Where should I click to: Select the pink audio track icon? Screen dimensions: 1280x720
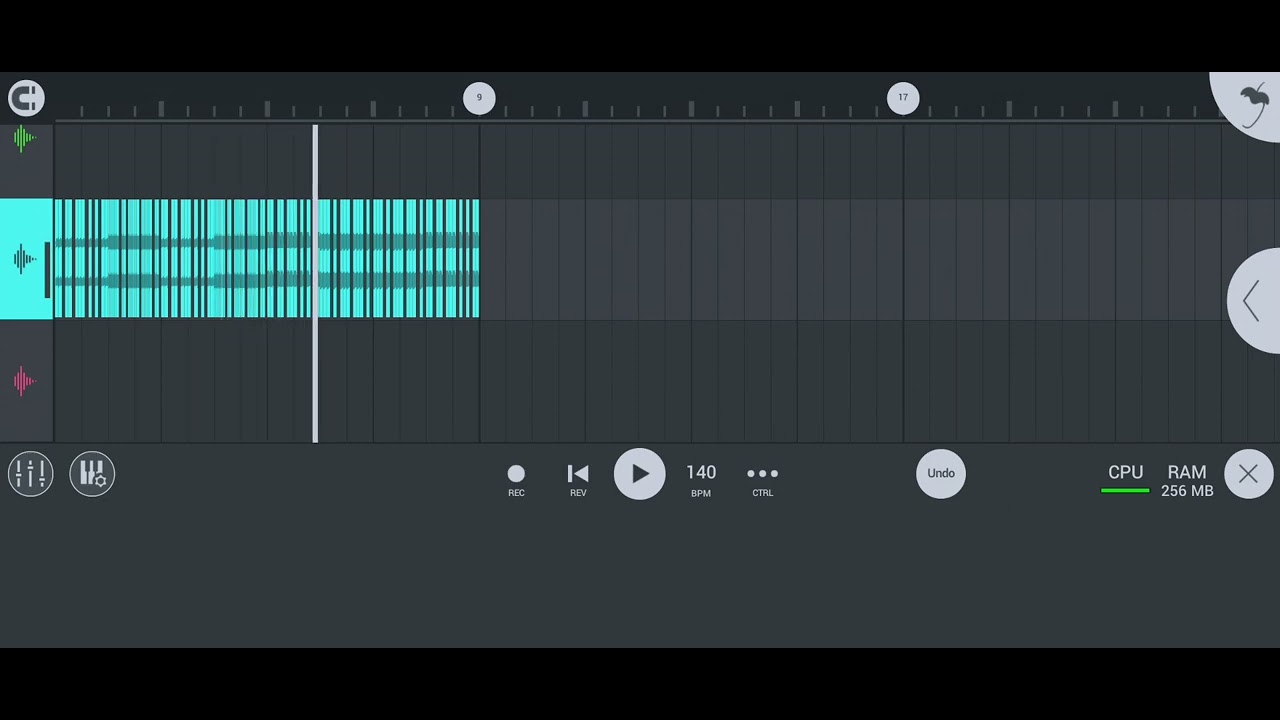(x=24, y=381)
